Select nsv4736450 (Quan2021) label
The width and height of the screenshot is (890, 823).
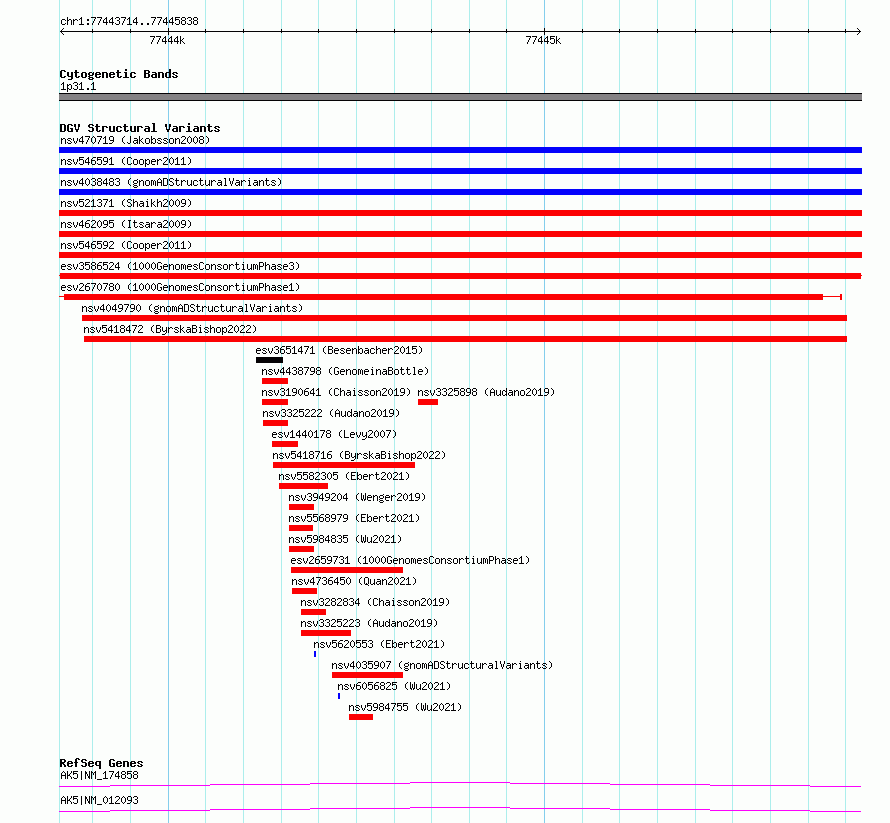[354, 581]
